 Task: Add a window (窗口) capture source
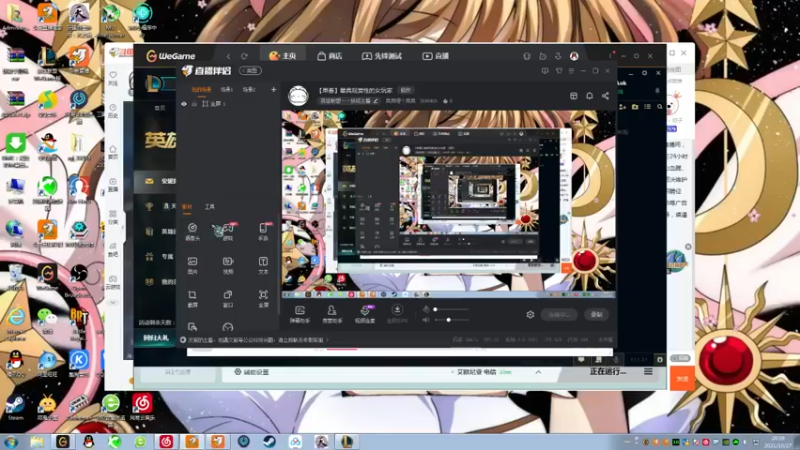point(228,299)
